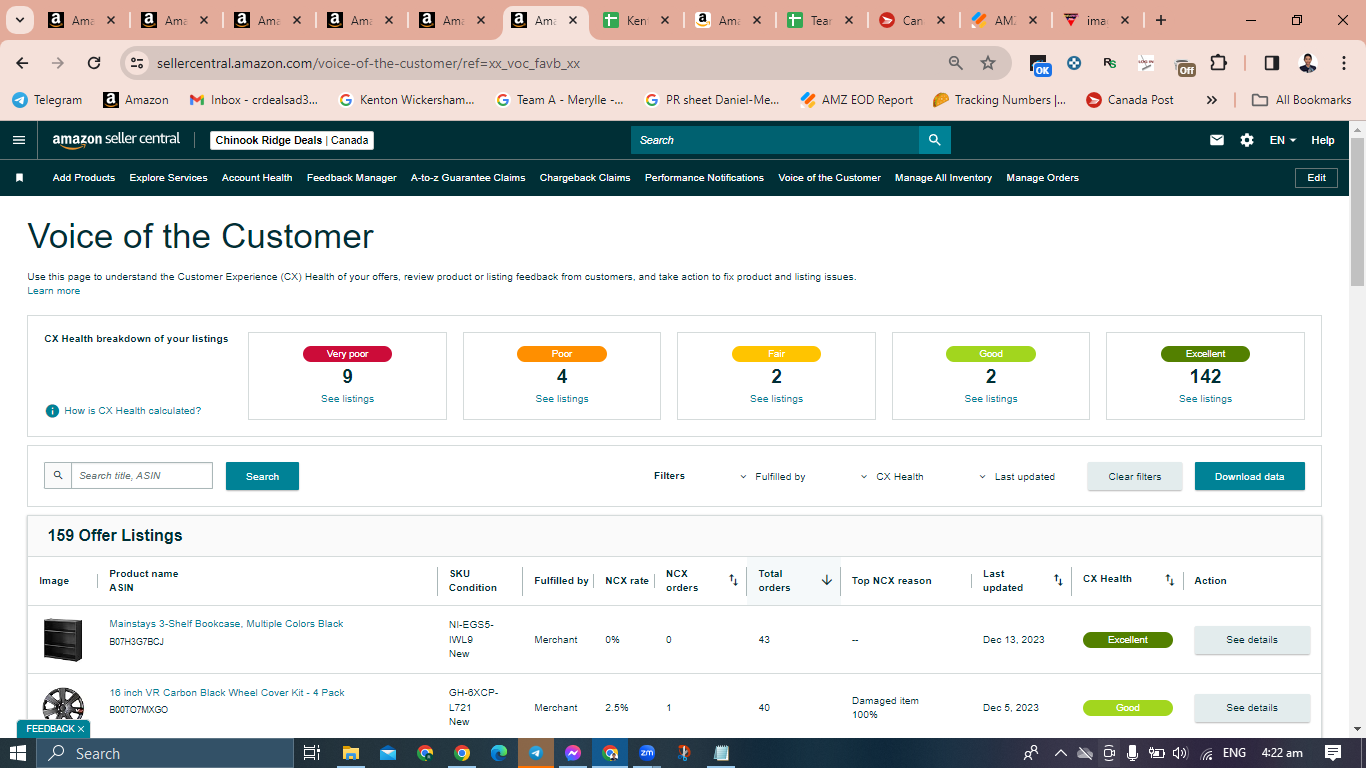See listings under the Poor card
Image resolution: width=1366 pixels, height=768 pixels.
pos(562,399)
